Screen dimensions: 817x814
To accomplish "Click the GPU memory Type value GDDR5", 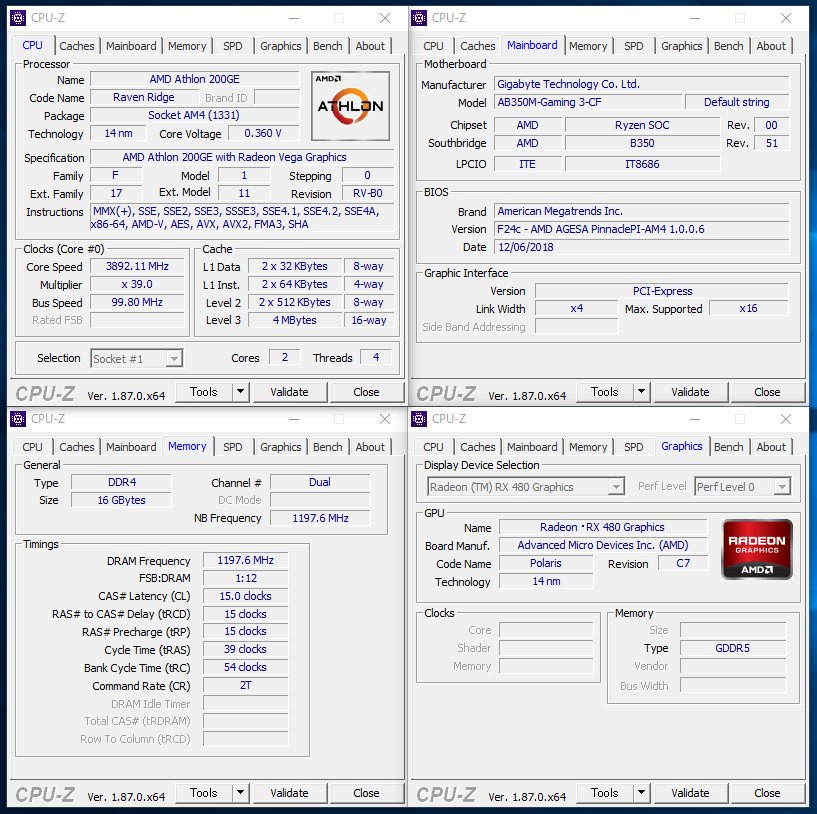I will [x=733, y=648].
